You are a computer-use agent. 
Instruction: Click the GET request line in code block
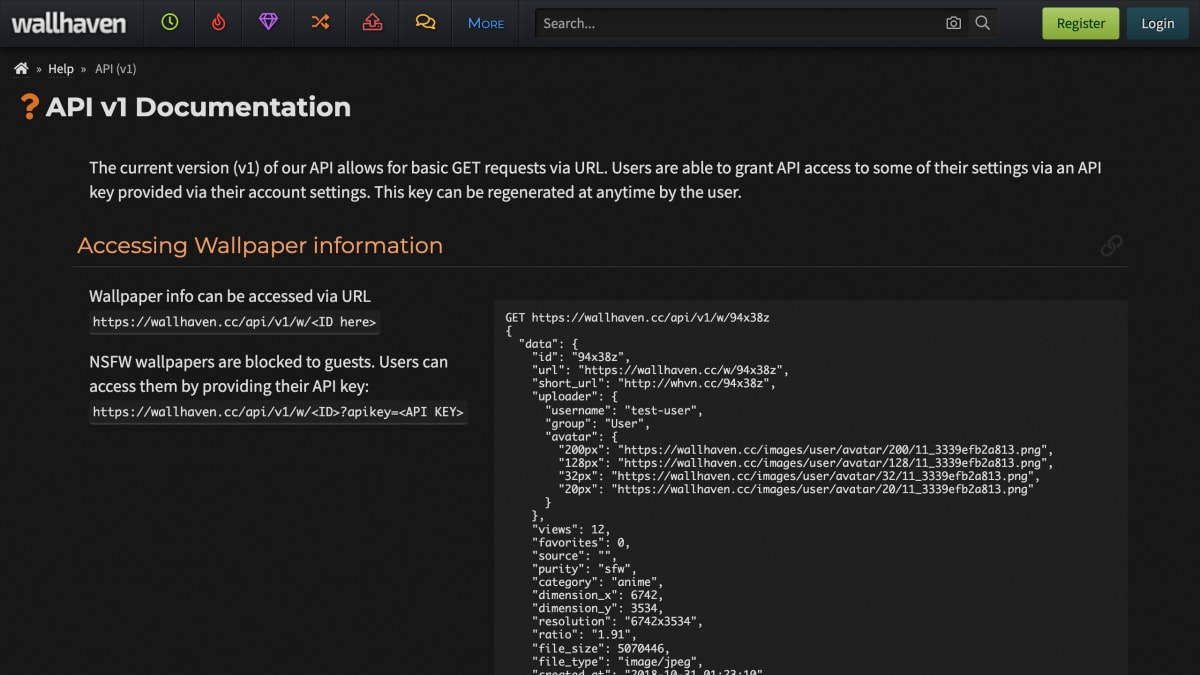pyautogui.click(x=637, y=318)
